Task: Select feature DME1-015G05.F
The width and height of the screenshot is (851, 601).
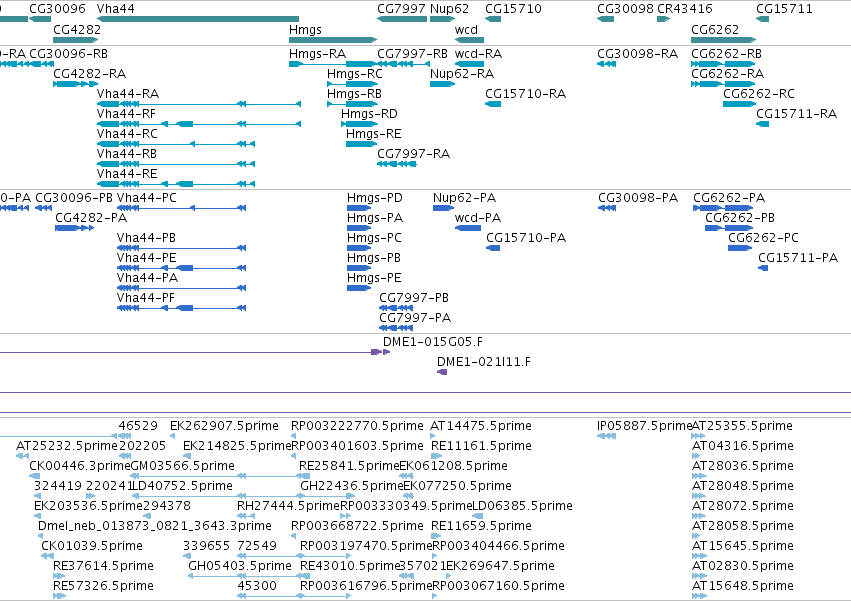Action: (x=433, y=342)
